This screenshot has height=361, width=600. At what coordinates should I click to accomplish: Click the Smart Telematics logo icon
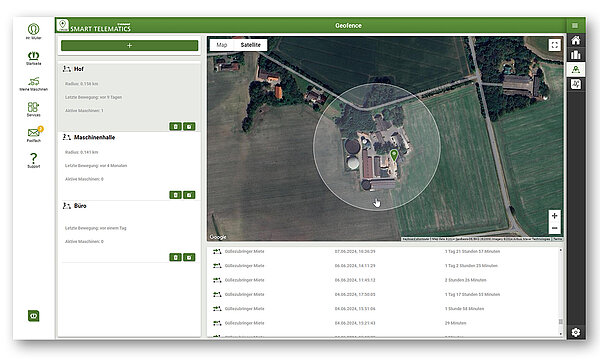point(62,25)
